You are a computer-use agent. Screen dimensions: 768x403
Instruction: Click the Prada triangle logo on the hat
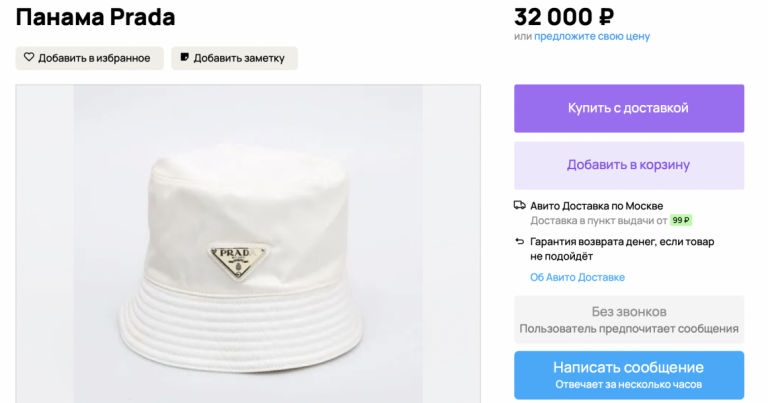tap(239, 261)
